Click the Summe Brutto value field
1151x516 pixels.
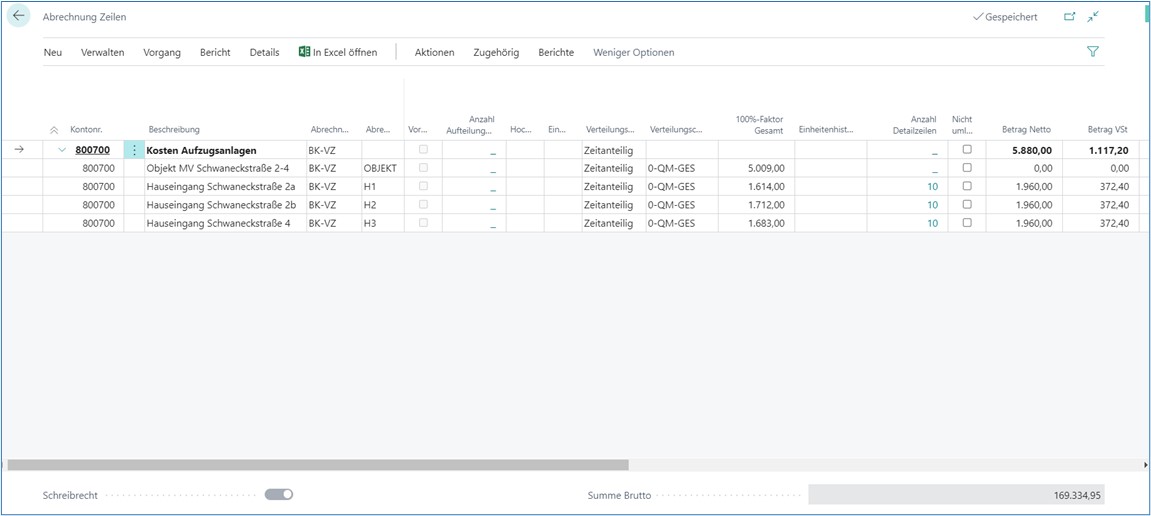tap(956, 494)
